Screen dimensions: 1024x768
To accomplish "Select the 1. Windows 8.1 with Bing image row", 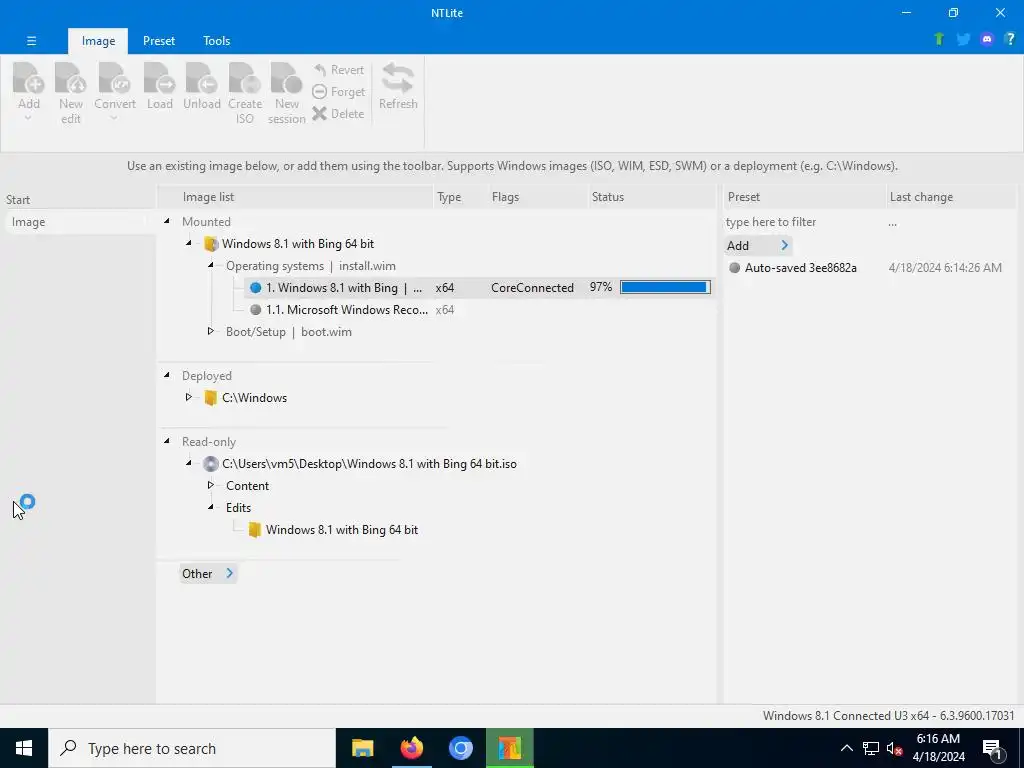I will [x=479, y=287].
